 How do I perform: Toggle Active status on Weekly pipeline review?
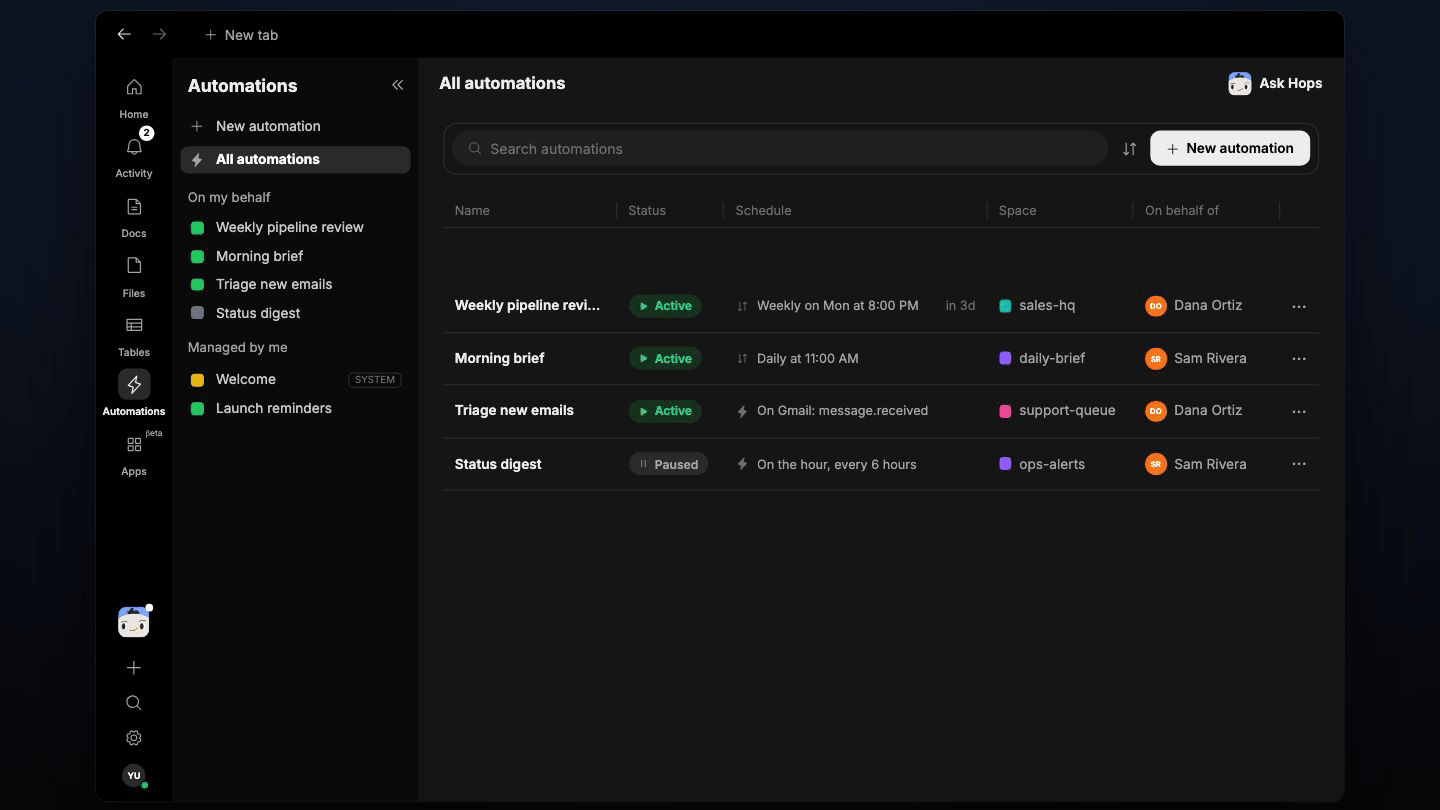(x=665, y=306)
